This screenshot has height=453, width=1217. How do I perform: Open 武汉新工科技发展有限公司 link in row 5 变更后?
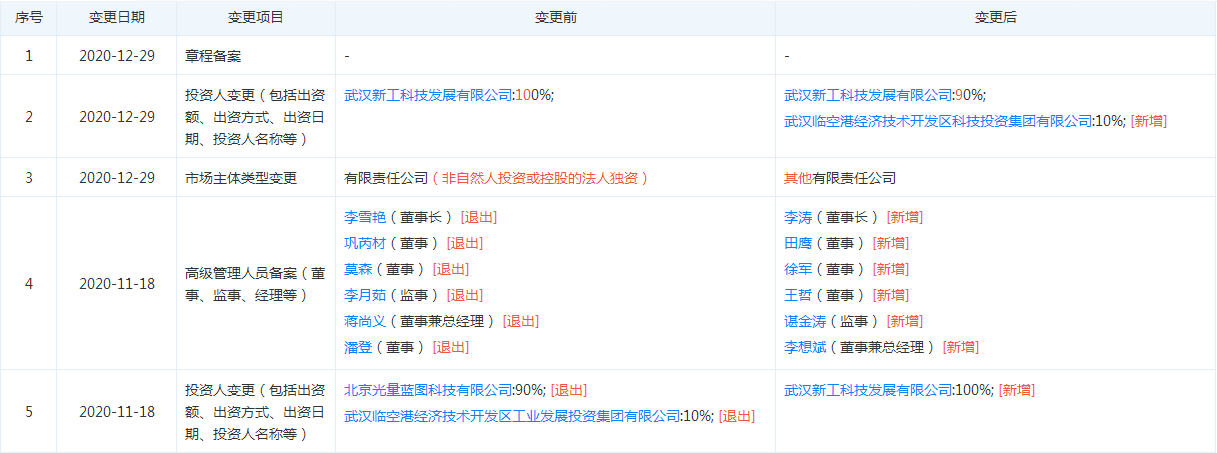pos(869,390)
